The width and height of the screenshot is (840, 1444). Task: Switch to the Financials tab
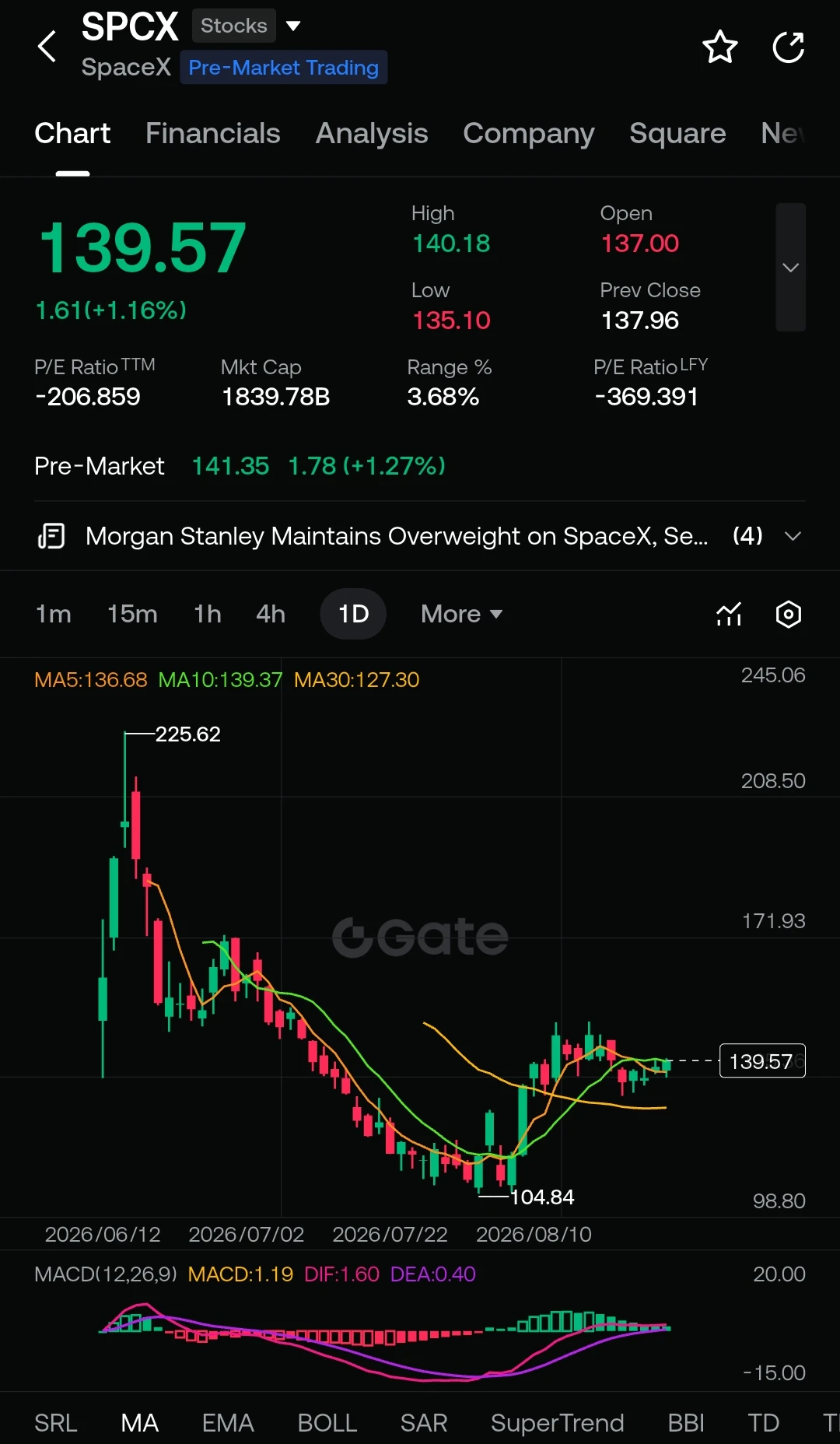(212, 133)
